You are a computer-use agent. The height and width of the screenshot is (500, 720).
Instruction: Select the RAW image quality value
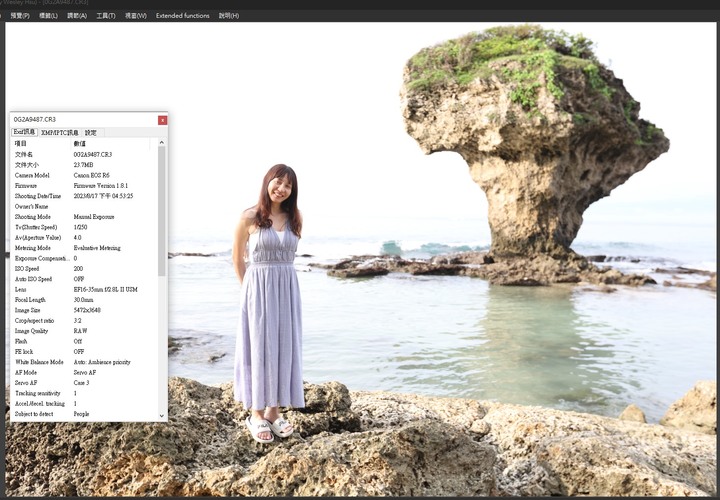[80, 331]
